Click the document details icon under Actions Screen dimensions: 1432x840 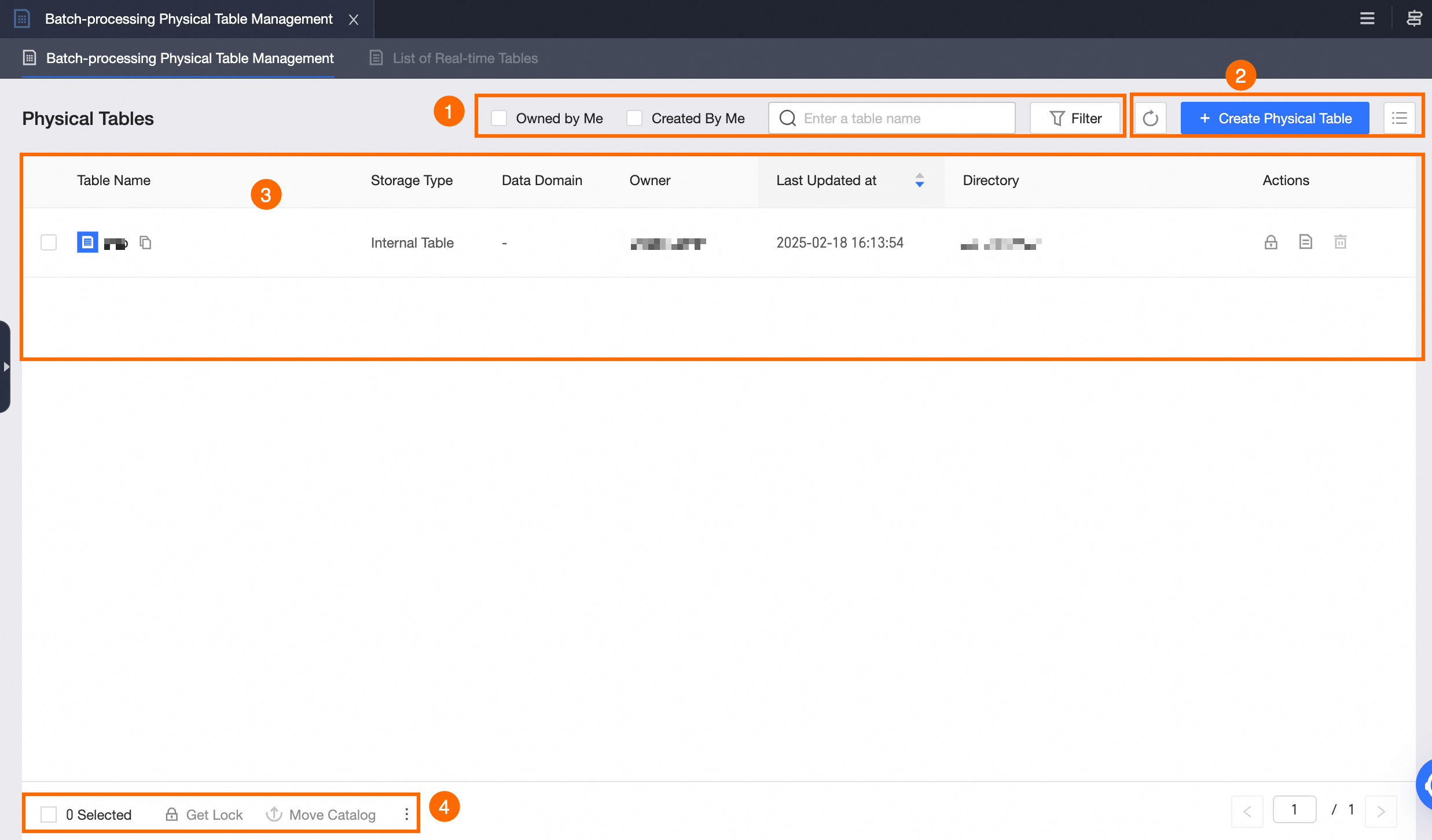tap(1306, 242)
